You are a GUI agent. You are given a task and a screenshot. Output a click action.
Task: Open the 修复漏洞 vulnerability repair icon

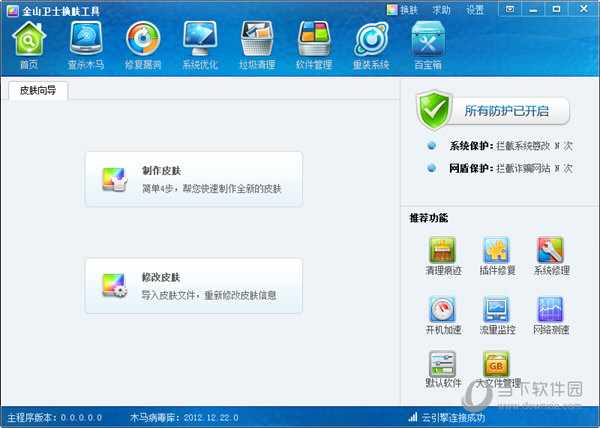143,39
